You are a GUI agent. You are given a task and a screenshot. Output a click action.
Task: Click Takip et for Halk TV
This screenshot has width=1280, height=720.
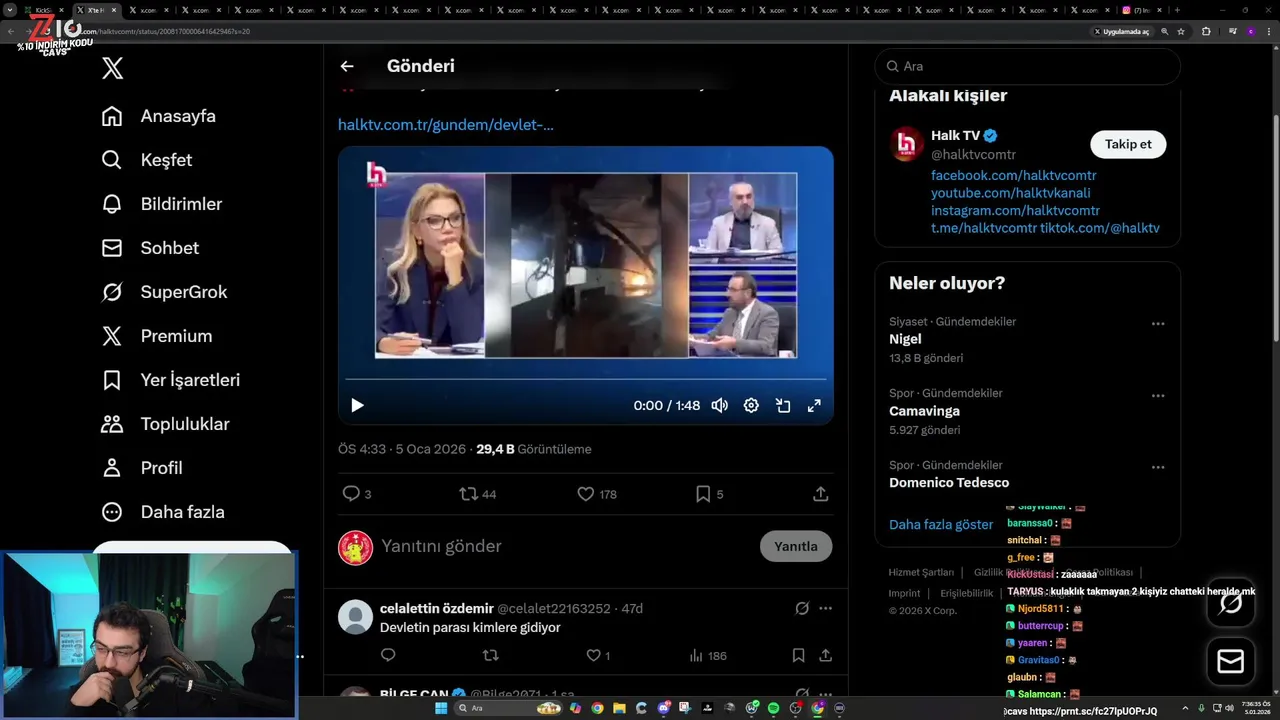[1128, 144]
